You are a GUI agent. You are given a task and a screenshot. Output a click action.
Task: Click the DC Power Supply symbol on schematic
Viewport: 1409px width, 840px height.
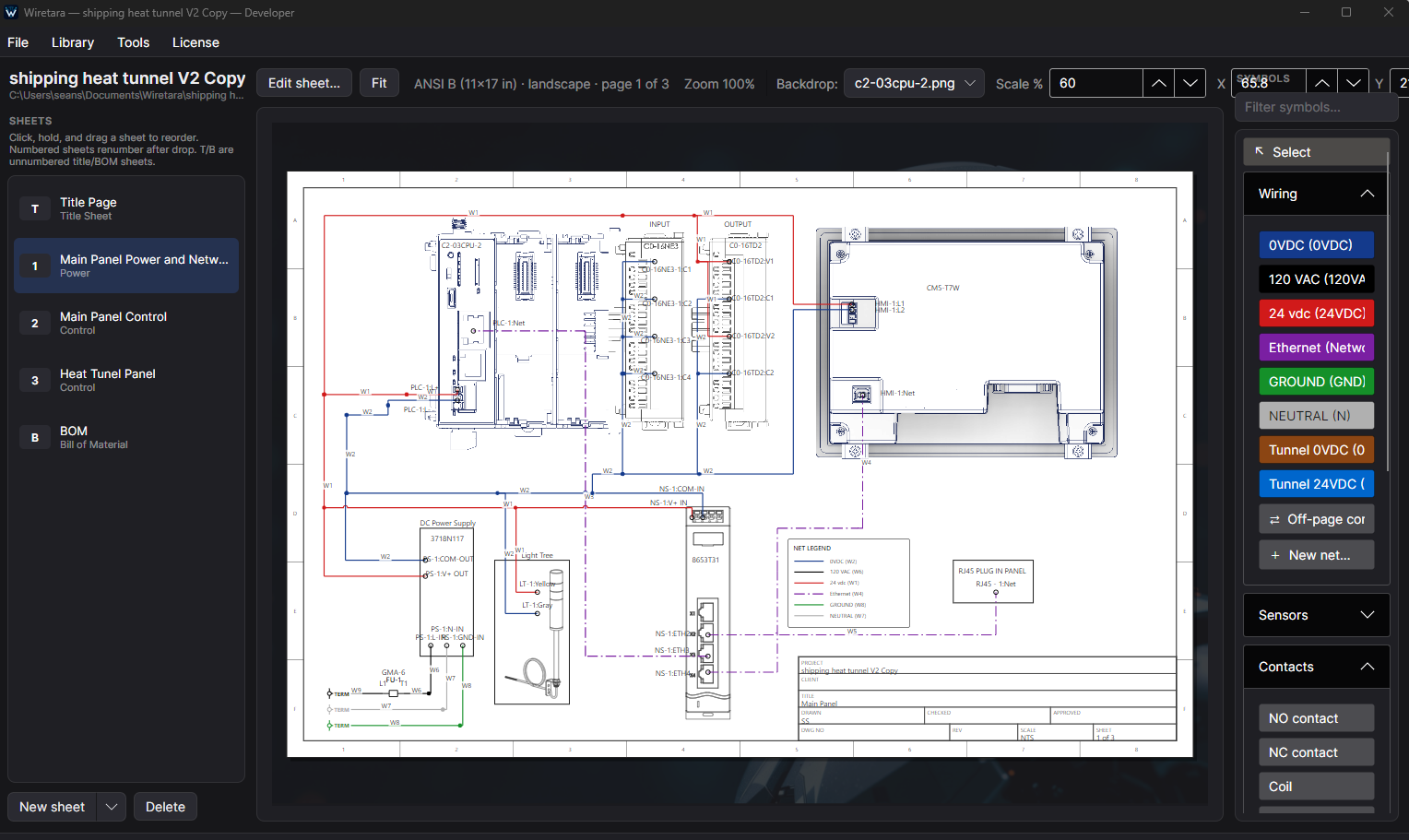[447, 590]
